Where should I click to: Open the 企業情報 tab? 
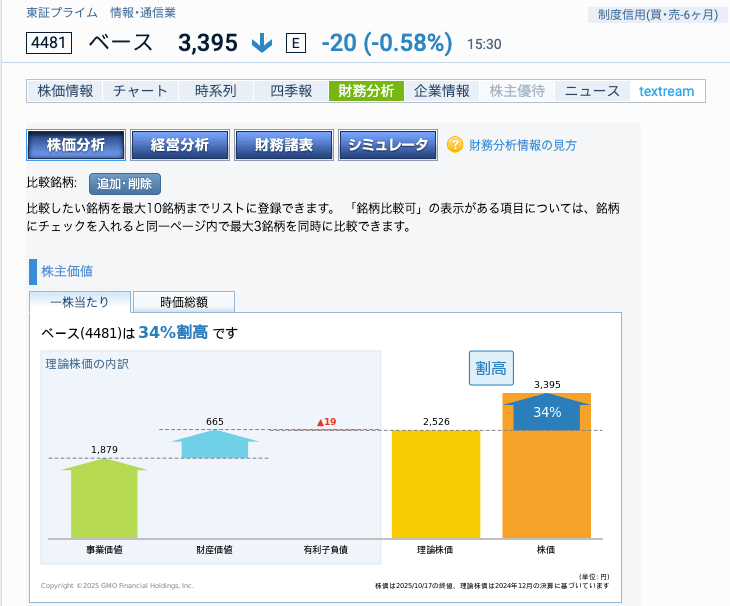pos(441,91)
